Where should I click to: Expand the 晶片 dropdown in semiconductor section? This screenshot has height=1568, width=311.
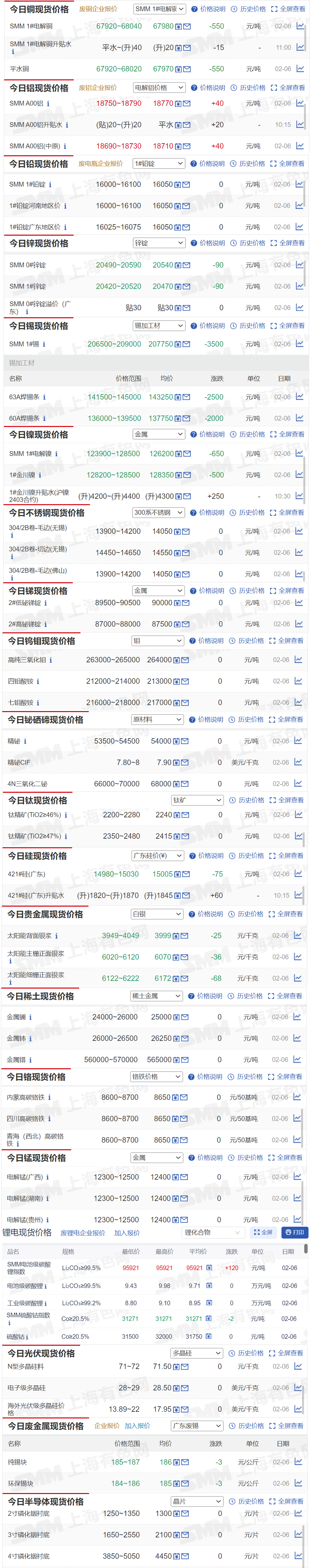(x=196, y=1502)
